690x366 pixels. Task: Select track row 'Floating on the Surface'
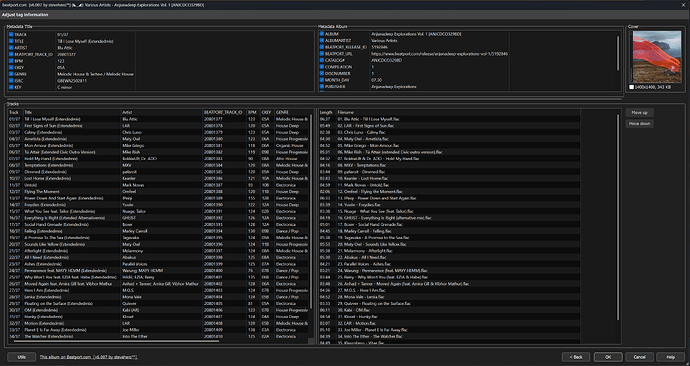tap(158, 304)
